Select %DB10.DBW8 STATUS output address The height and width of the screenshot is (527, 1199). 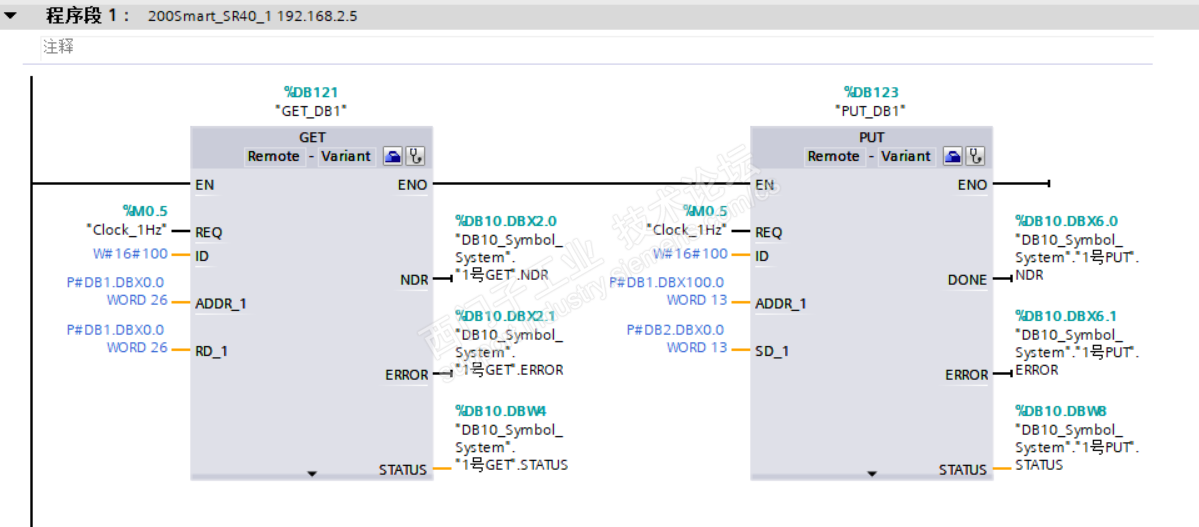[1059, 410]
